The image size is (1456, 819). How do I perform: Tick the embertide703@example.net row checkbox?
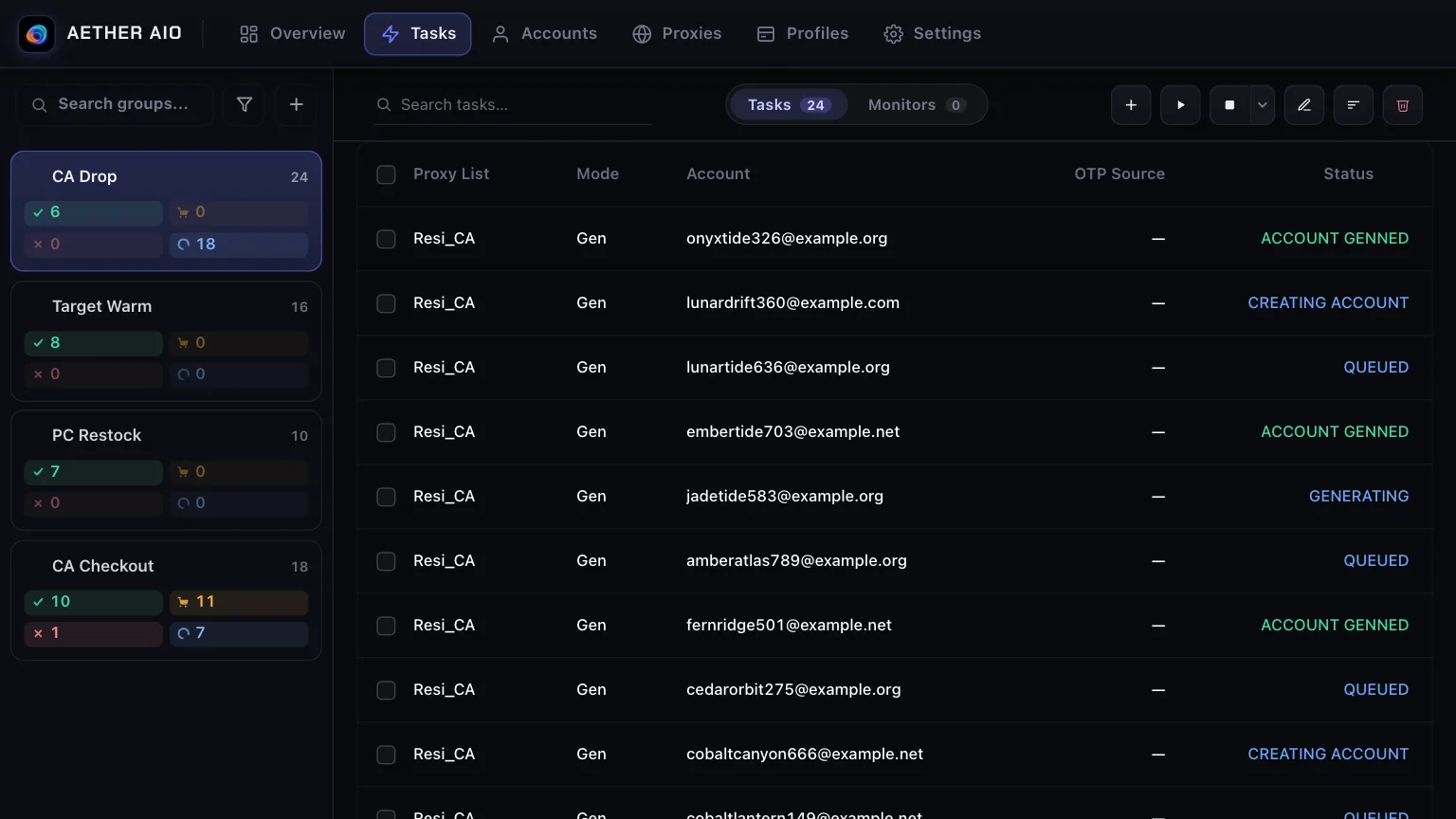pos(386,432)
